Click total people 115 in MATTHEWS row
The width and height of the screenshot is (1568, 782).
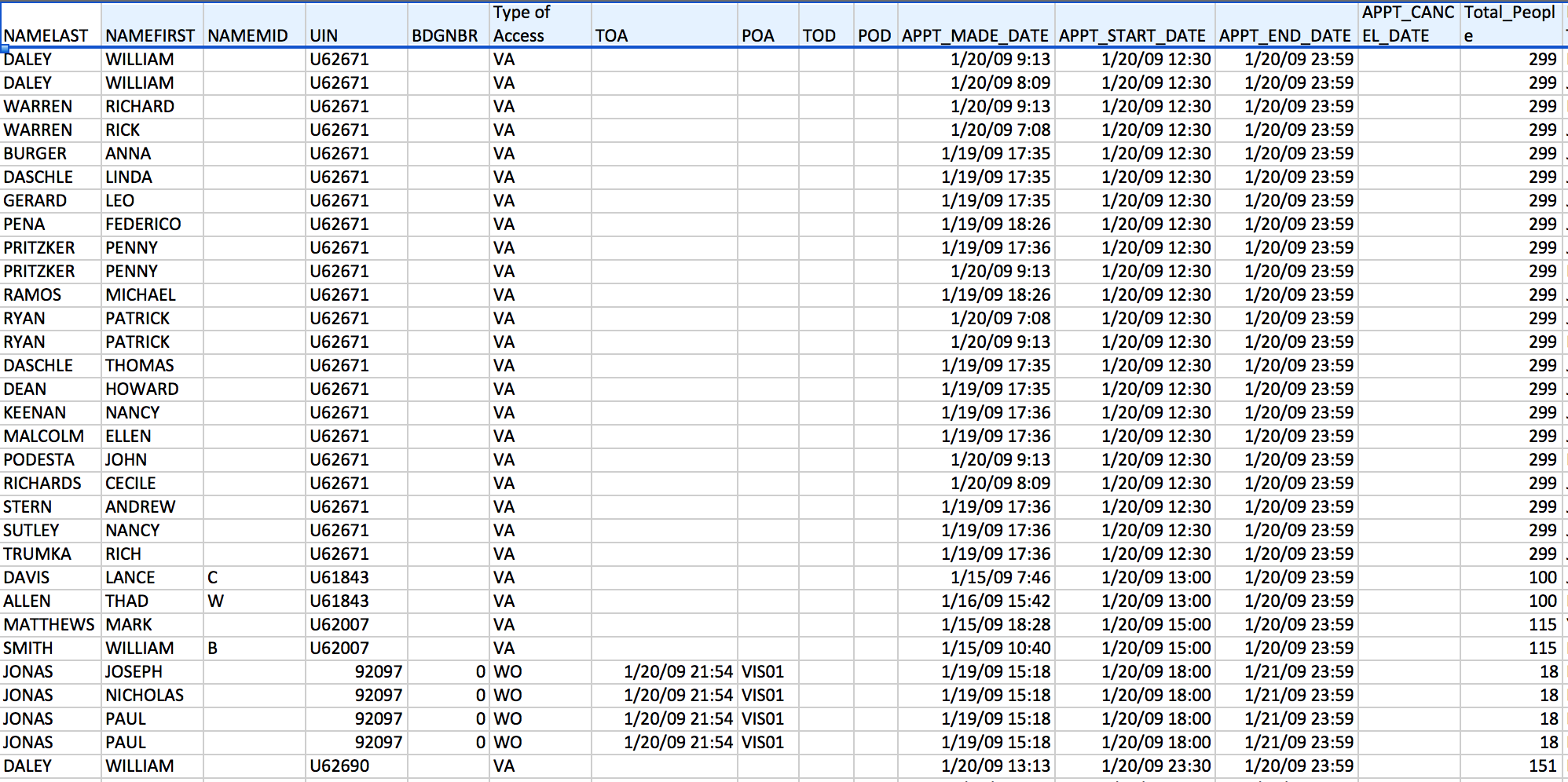tap(1511, 625)
